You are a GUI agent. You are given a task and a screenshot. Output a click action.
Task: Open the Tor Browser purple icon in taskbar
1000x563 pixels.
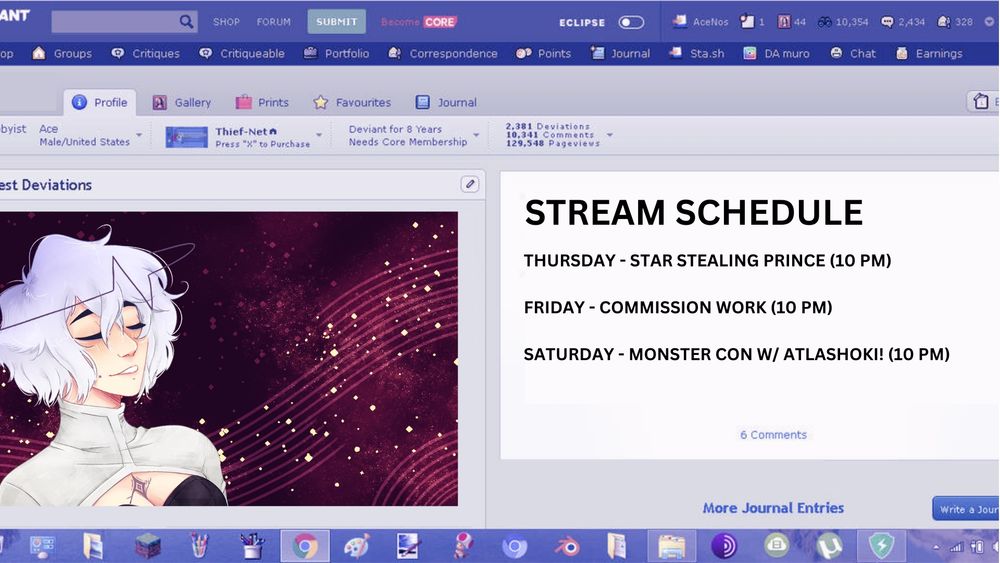[724, 546]
